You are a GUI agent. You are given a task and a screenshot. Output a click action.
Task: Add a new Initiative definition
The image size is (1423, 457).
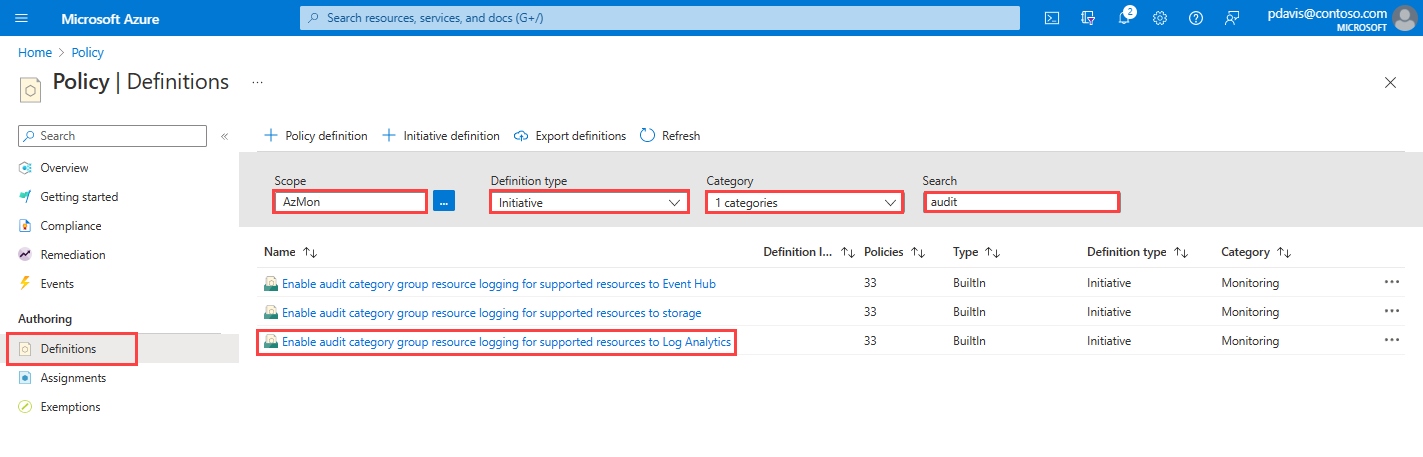tap(441, 135)
